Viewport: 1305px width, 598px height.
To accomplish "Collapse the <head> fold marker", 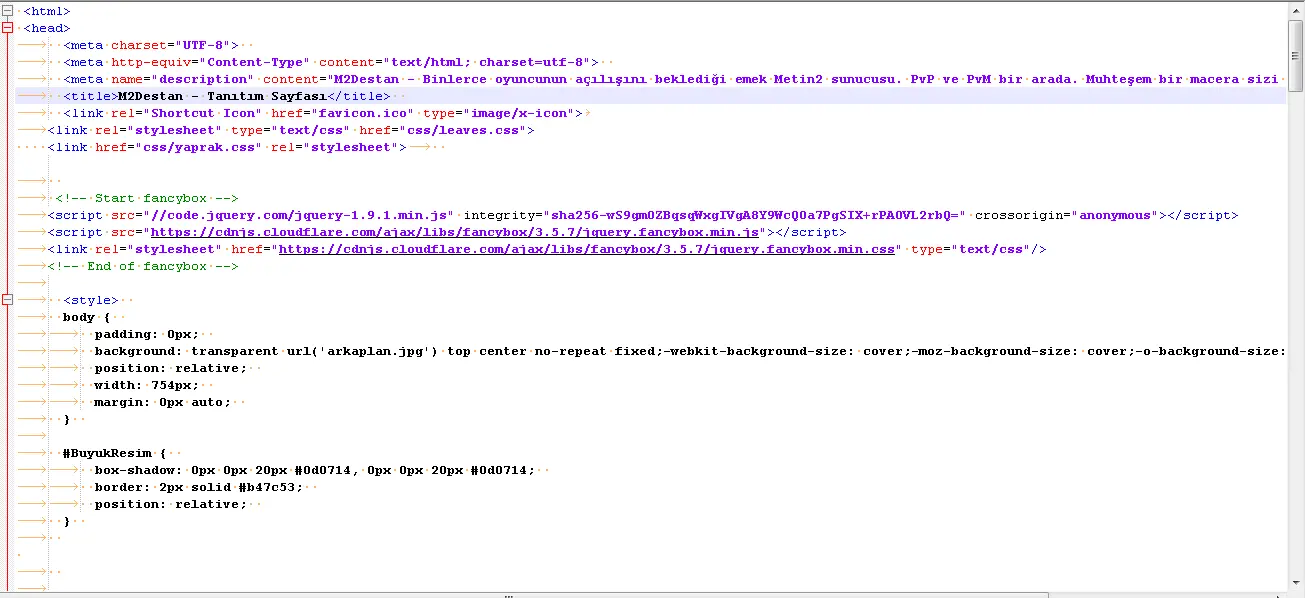I will (7, 28).
